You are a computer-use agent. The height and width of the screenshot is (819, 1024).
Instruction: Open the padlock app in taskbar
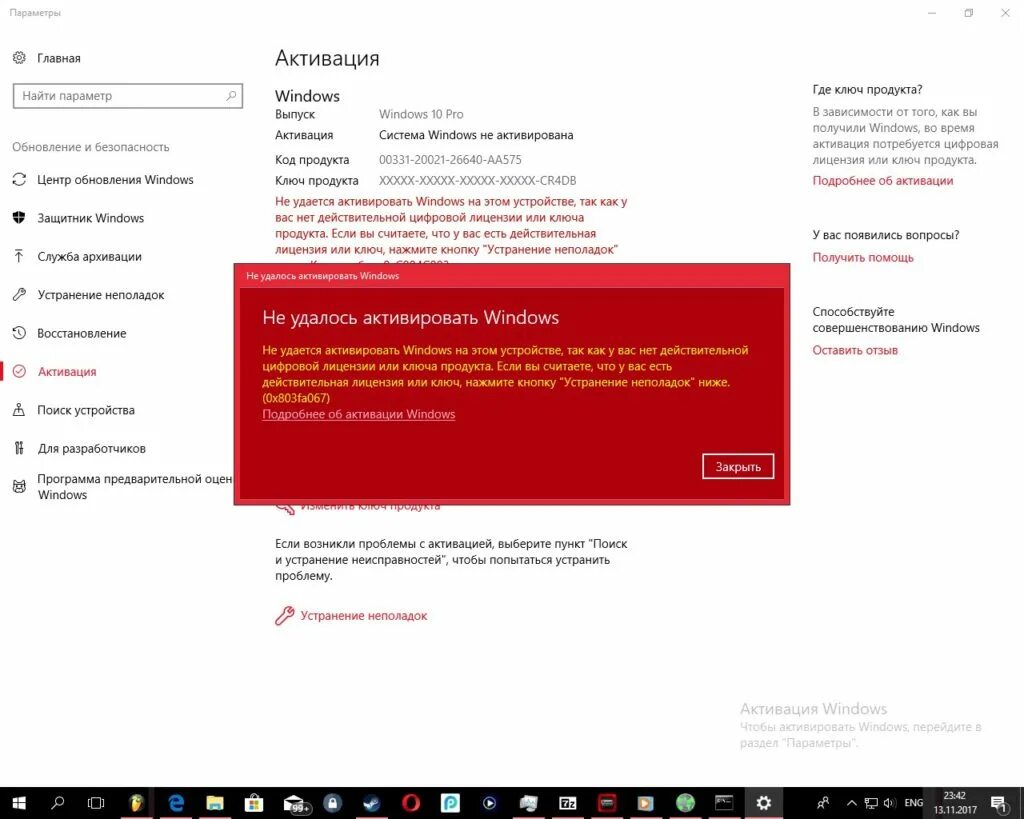(332, 803)
